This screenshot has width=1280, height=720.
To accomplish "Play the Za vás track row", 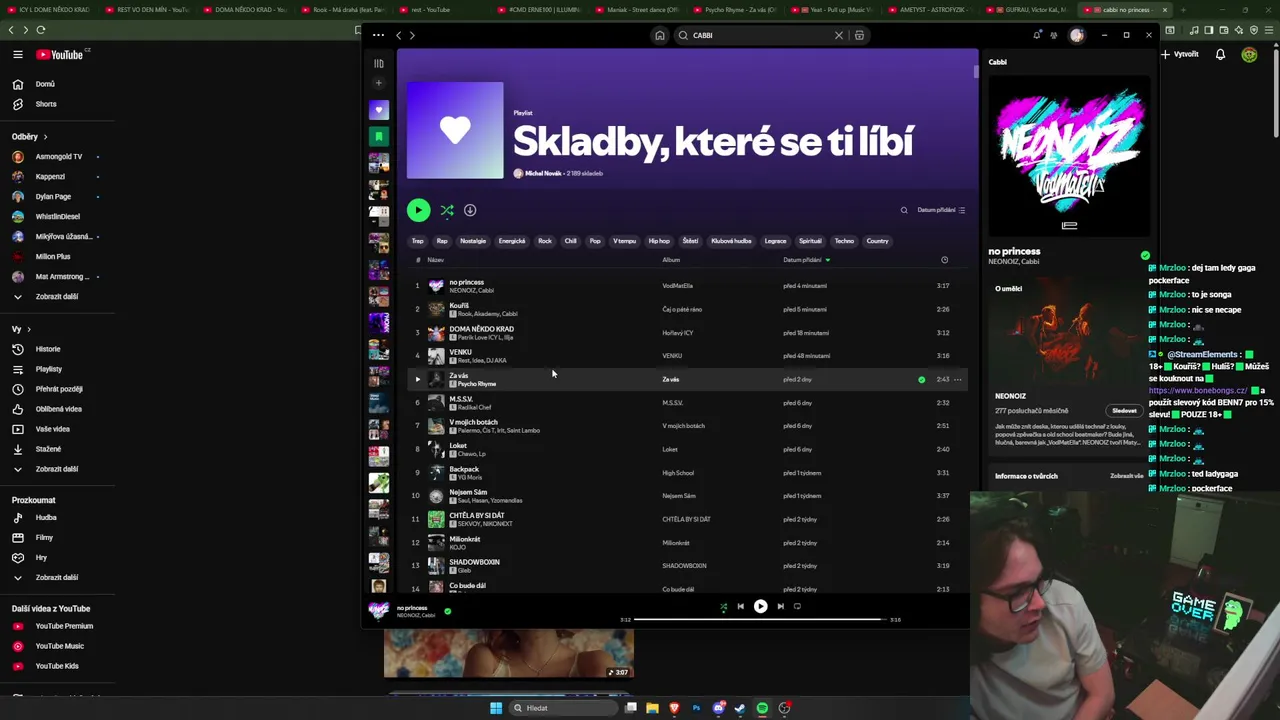I will (418, 379).
